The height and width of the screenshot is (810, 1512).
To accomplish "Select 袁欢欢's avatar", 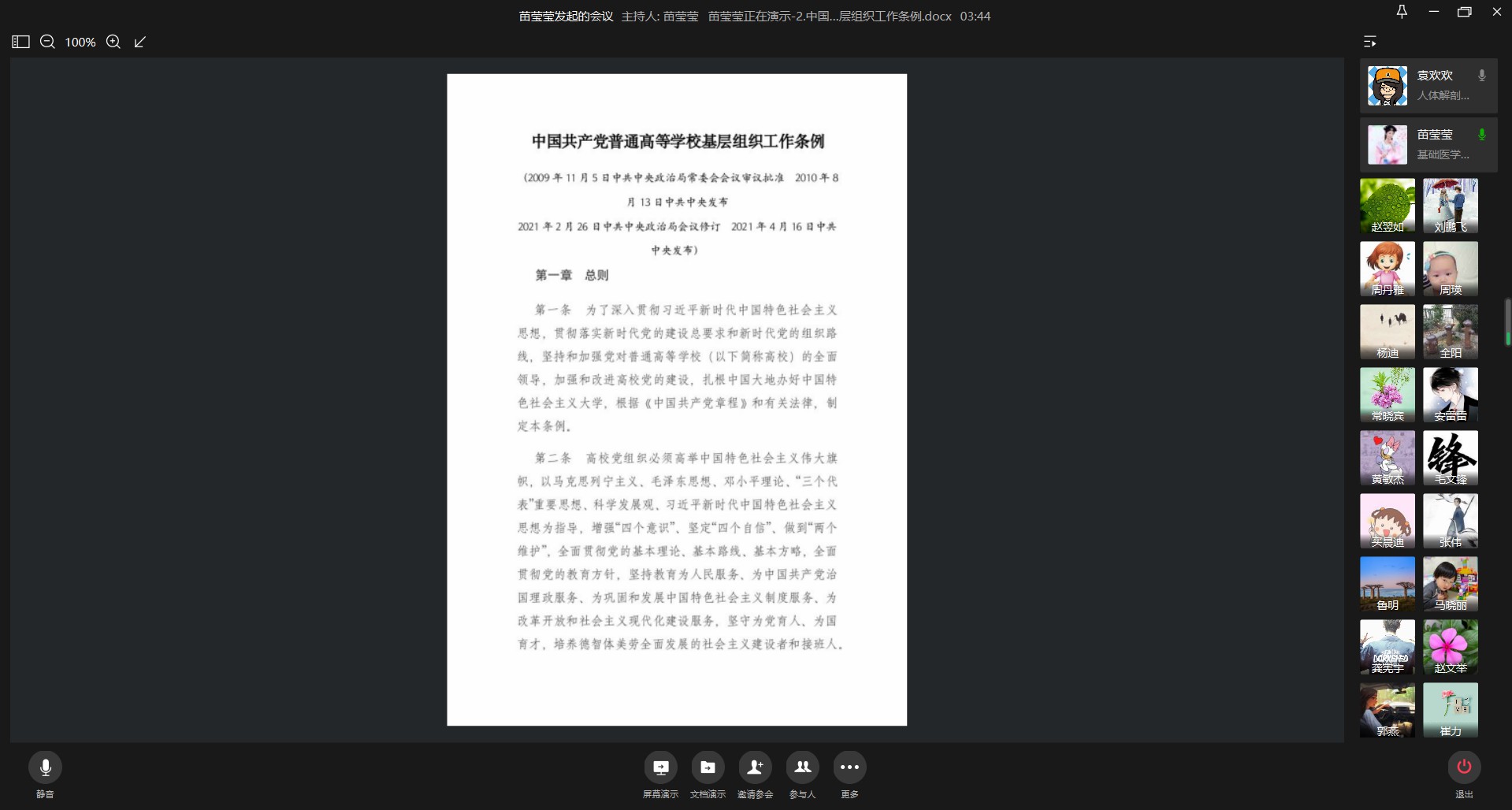I will coord(1388,86).
